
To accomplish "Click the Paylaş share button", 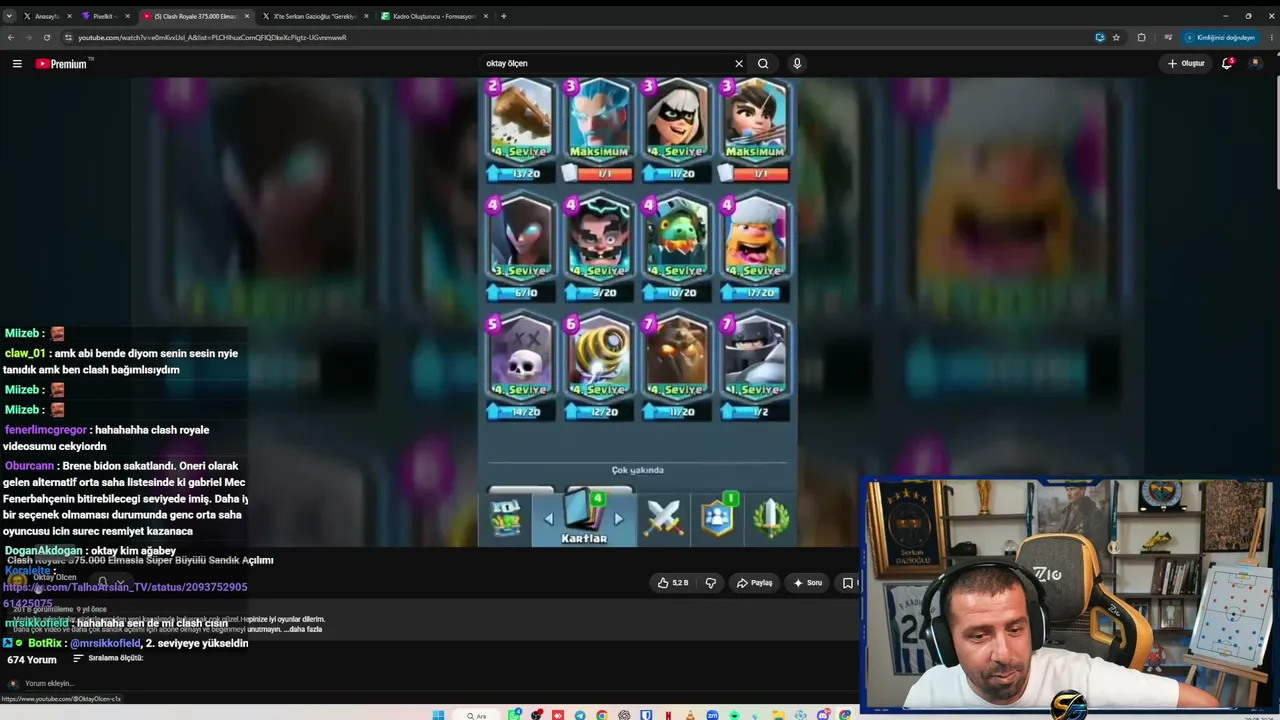I will point(755,583).
